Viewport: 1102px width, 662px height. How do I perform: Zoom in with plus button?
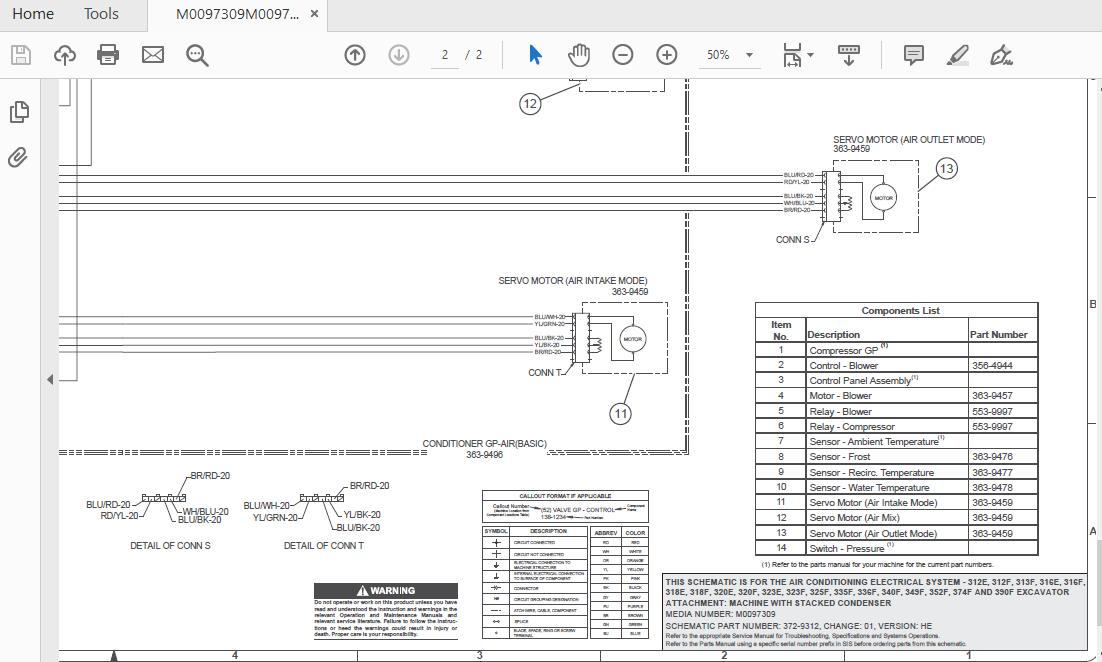coord(666,55)
